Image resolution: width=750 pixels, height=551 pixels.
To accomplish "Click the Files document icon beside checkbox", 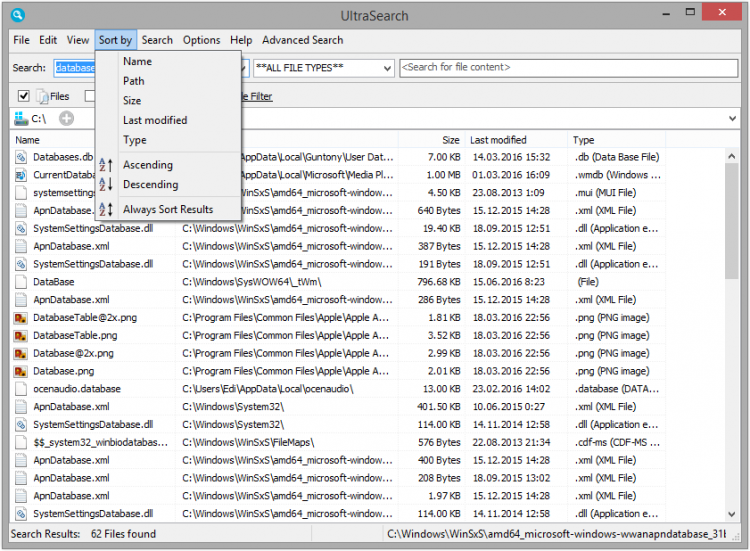I will 42,96.
